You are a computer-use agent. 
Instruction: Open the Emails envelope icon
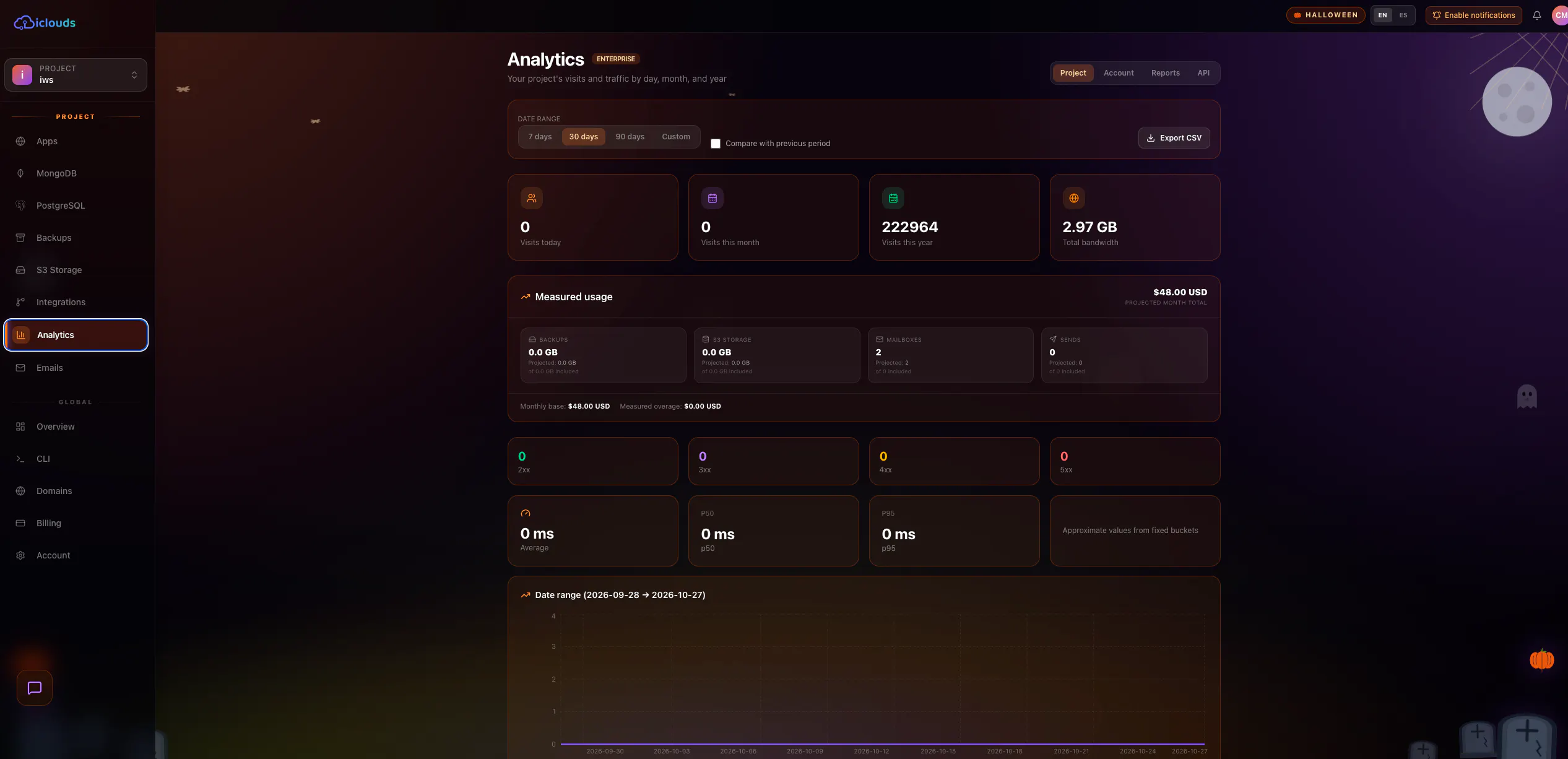point(20,368)
